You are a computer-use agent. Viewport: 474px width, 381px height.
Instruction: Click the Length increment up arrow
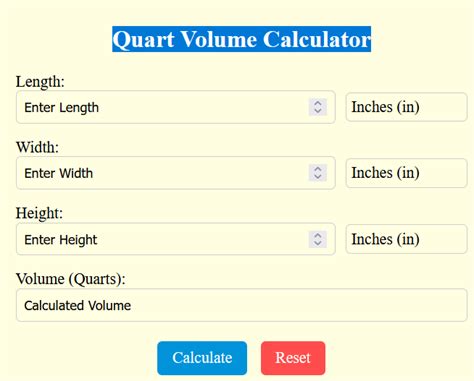[x=318, y=103]
